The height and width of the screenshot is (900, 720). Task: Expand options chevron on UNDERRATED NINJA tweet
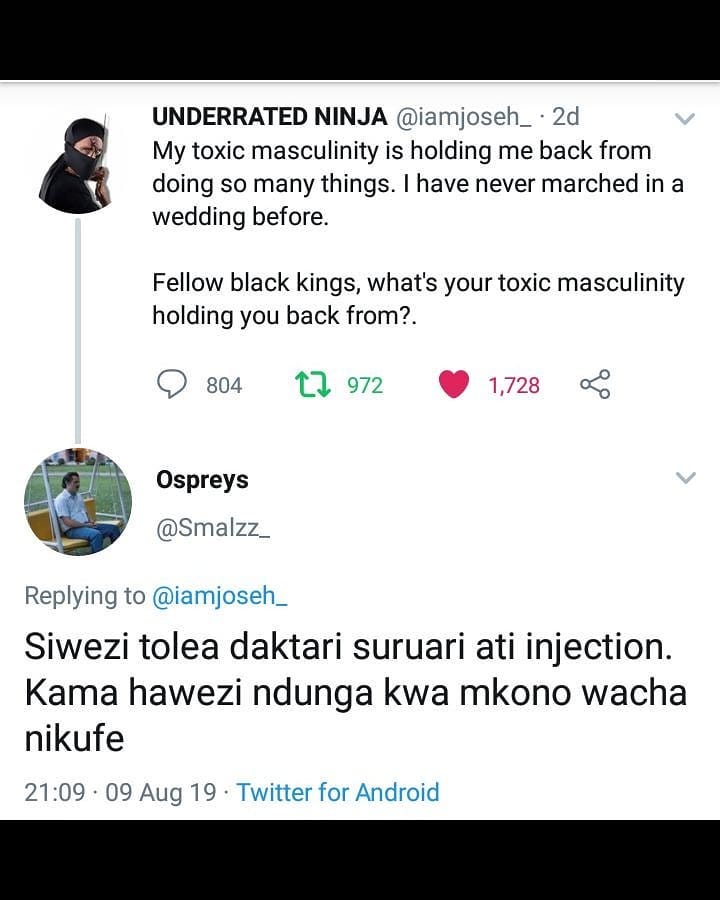pyautogui.click(x=684, y=119)
